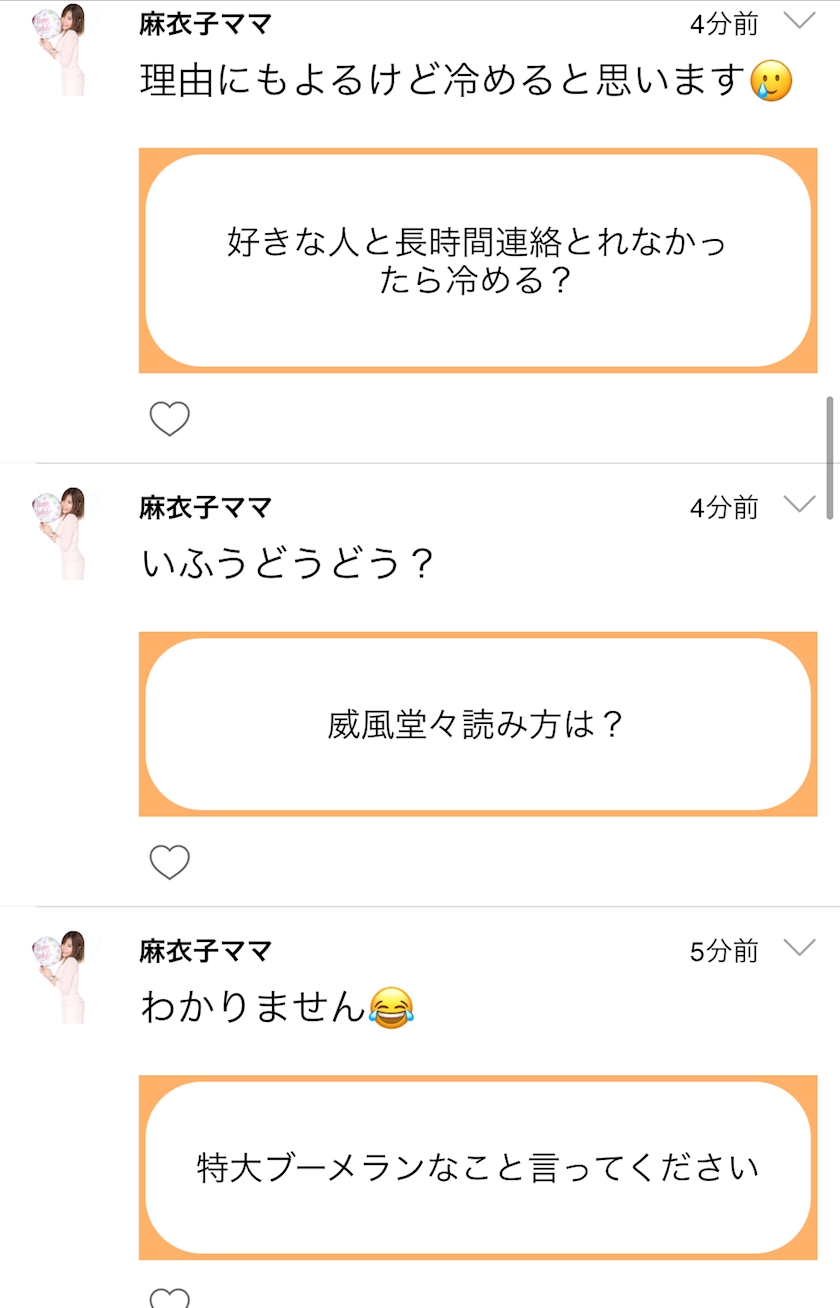This screenshot has height=1308, width=840.
Task: Open the 威風堂々読み方は? question card
Action: click(x=477, y=724)
